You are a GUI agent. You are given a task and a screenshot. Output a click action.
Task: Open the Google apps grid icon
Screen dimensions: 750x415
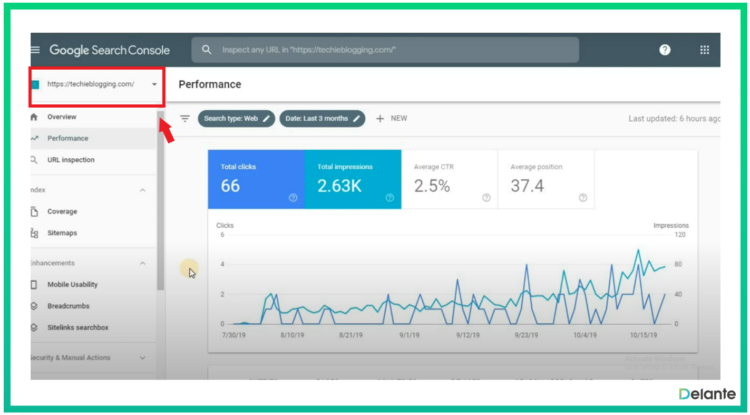[704, 50]
